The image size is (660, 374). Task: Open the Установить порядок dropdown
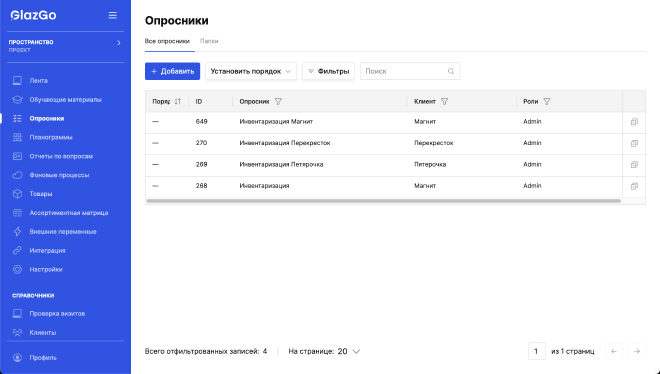point(251,71)
